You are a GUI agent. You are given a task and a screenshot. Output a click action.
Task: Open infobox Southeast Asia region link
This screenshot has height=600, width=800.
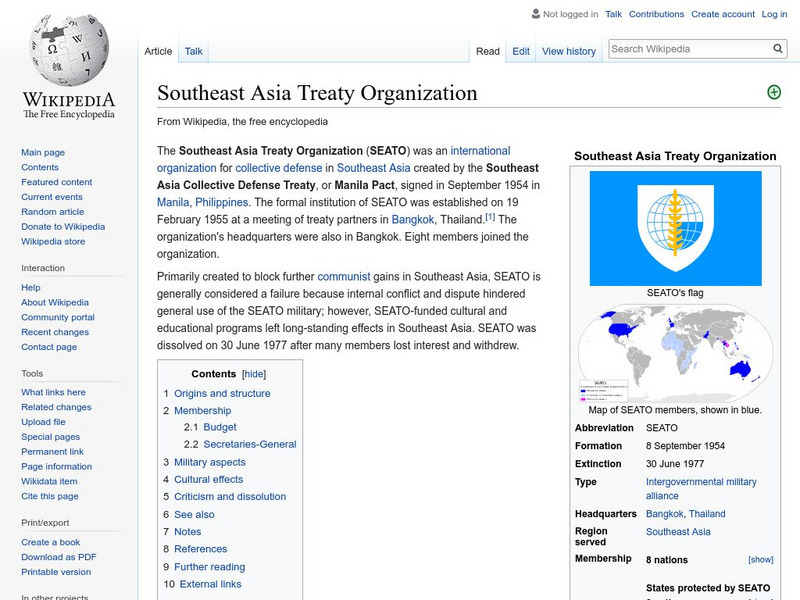[678, 532]
